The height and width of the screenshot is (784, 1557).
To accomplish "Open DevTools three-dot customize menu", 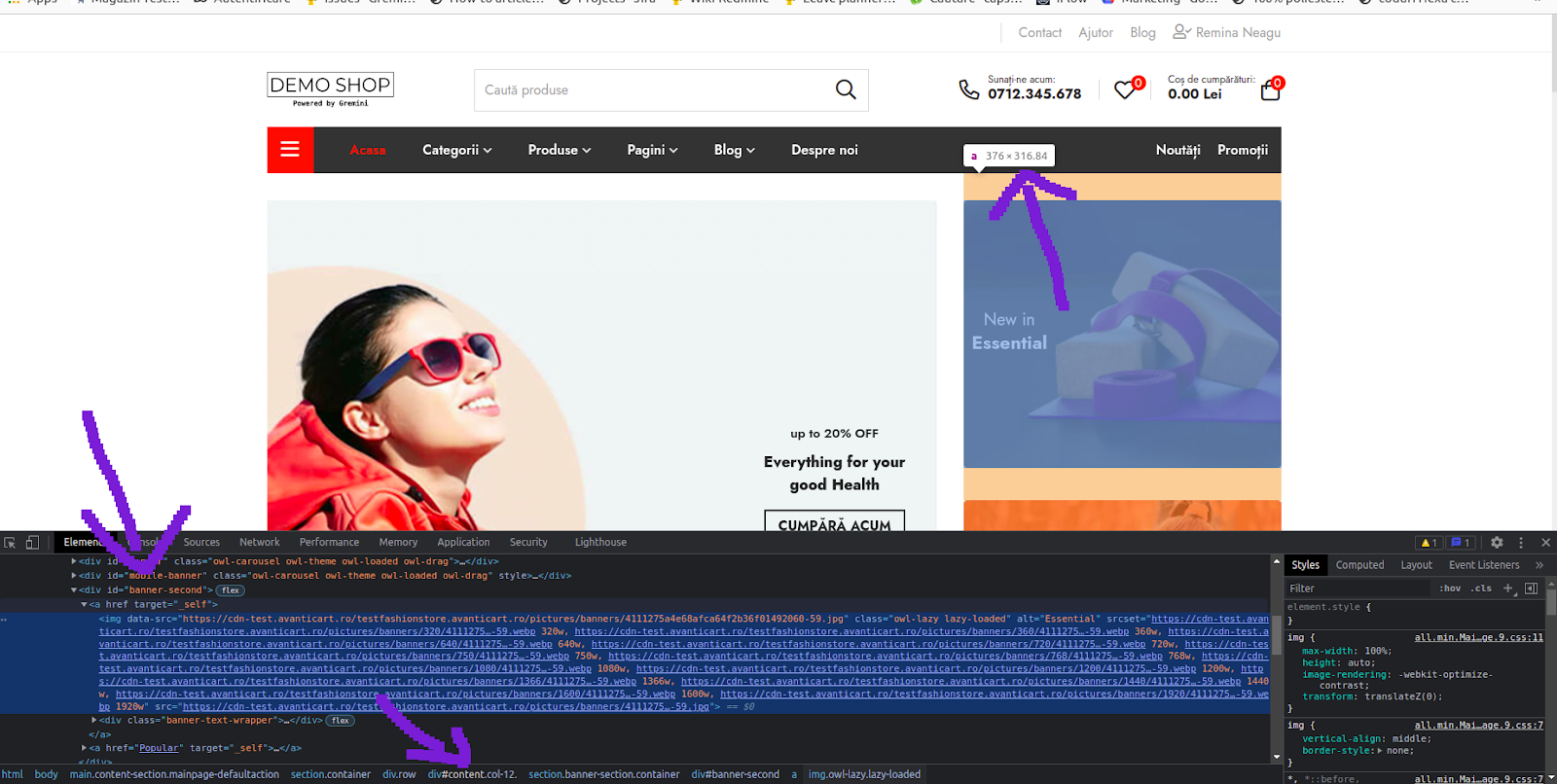I will click(x=1521, y=543).
